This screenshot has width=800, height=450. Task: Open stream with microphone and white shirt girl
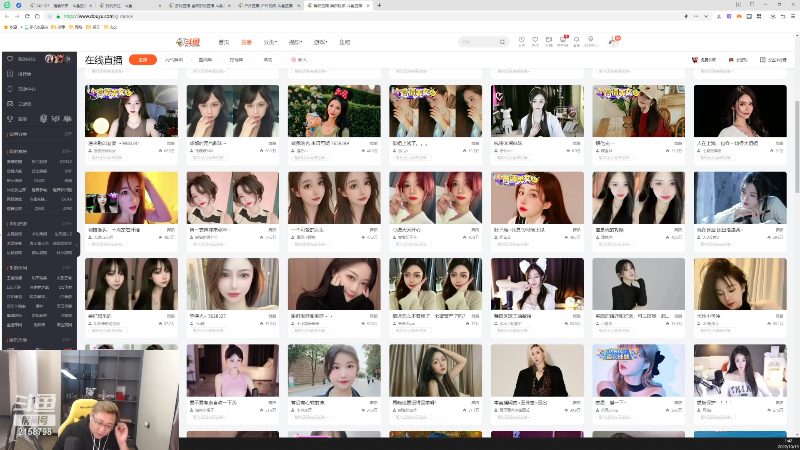click(740, 370)
